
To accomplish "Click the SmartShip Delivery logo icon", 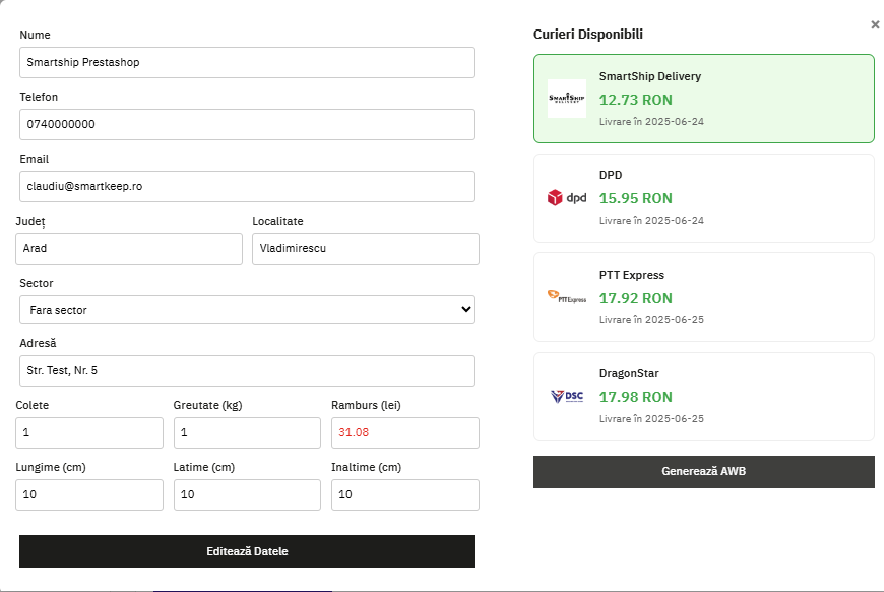I will (x=566, y=98).
